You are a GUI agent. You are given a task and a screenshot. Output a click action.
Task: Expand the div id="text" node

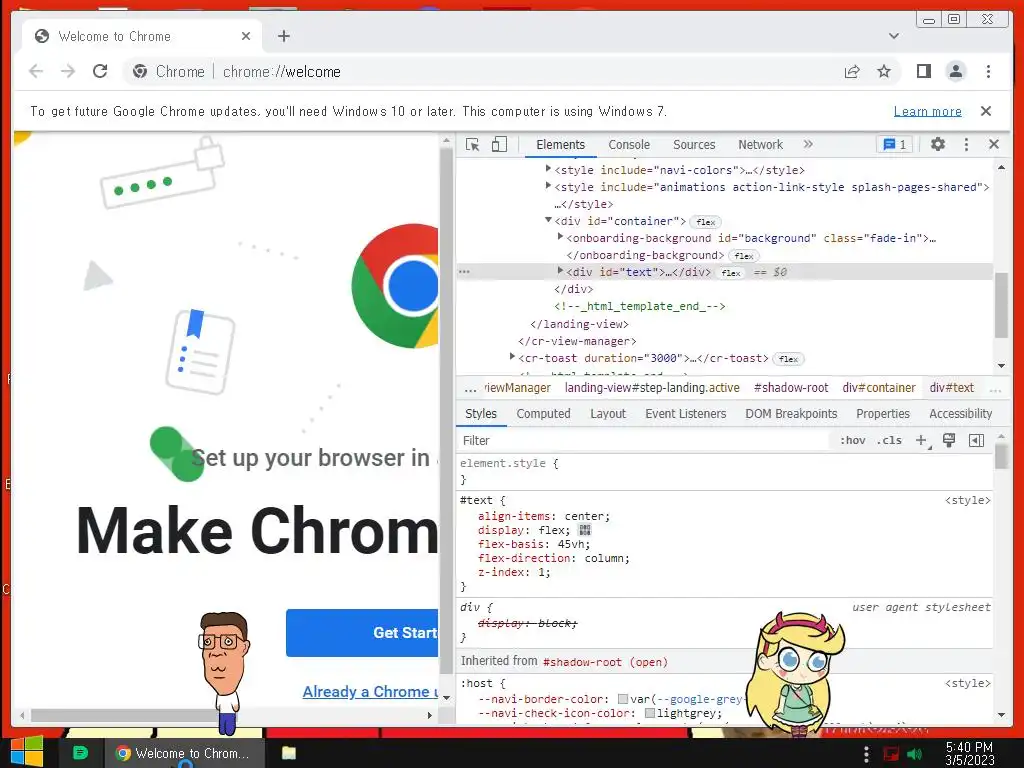[560, 271]
